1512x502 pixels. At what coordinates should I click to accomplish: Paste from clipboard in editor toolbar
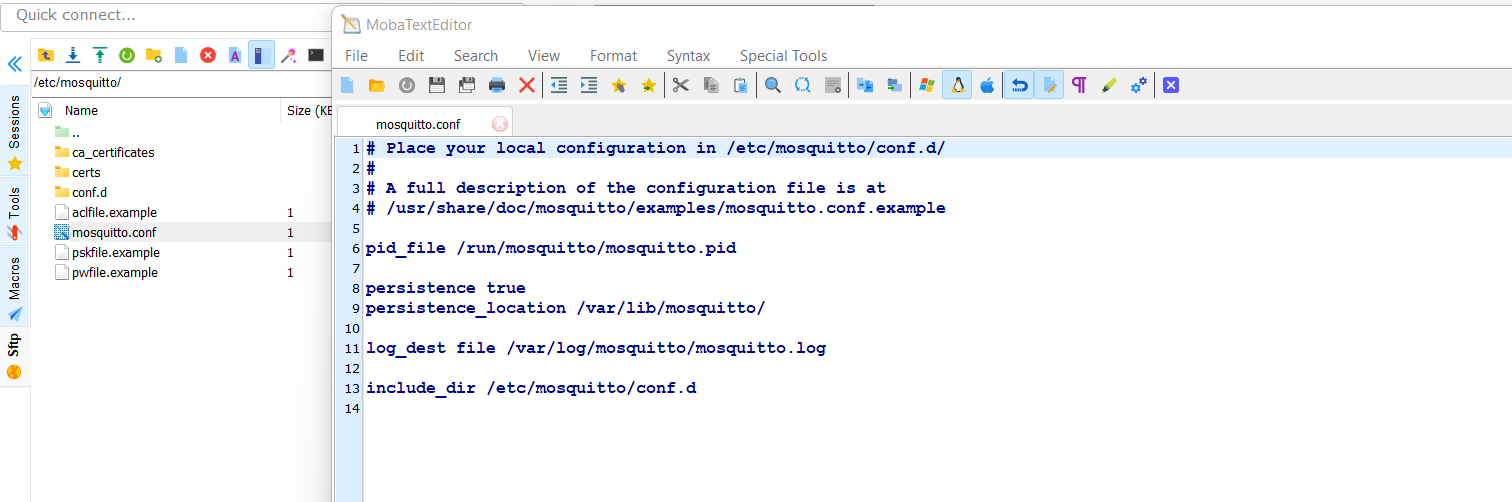[741, 85]
